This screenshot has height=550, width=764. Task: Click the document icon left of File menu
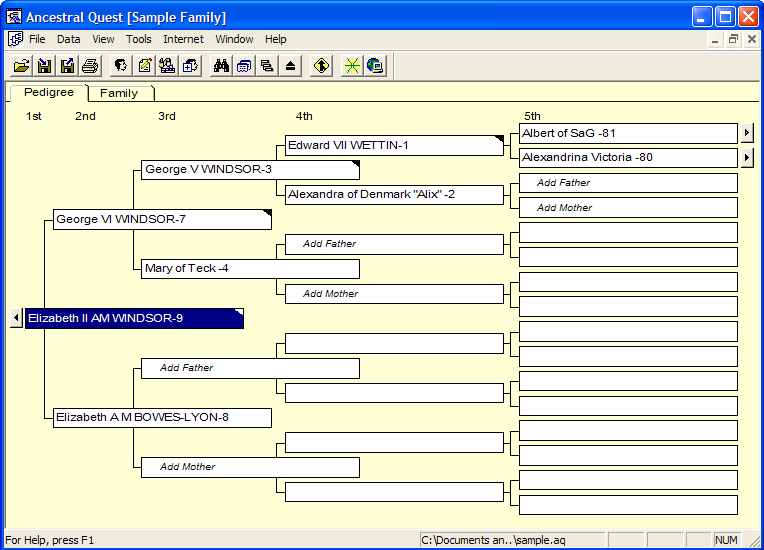[x=15, y=39]
